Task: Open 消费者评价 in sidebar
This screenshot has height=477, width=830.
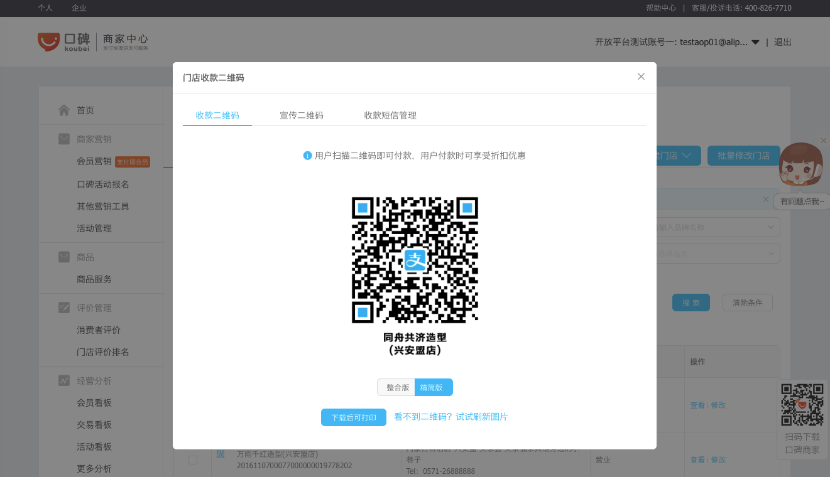Action: point(98,330)
